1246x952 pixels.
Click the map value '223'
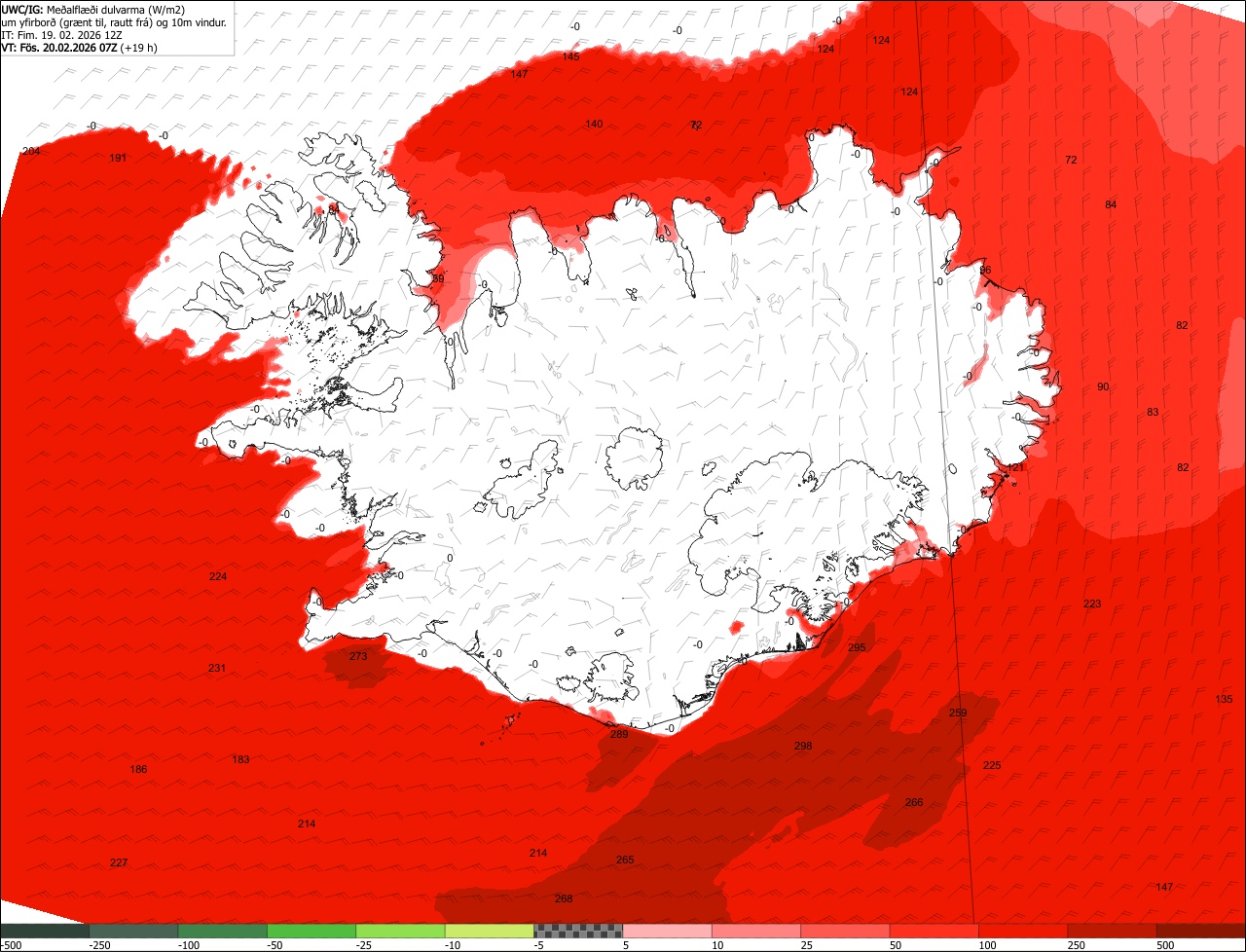coord(1092,604)
